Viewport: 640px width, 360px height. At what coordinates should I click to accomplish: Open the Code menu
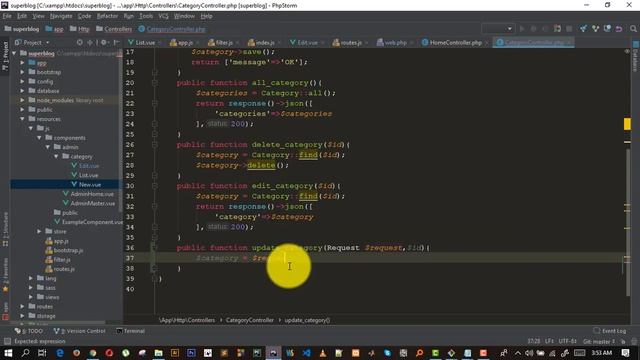click(84, 16)
